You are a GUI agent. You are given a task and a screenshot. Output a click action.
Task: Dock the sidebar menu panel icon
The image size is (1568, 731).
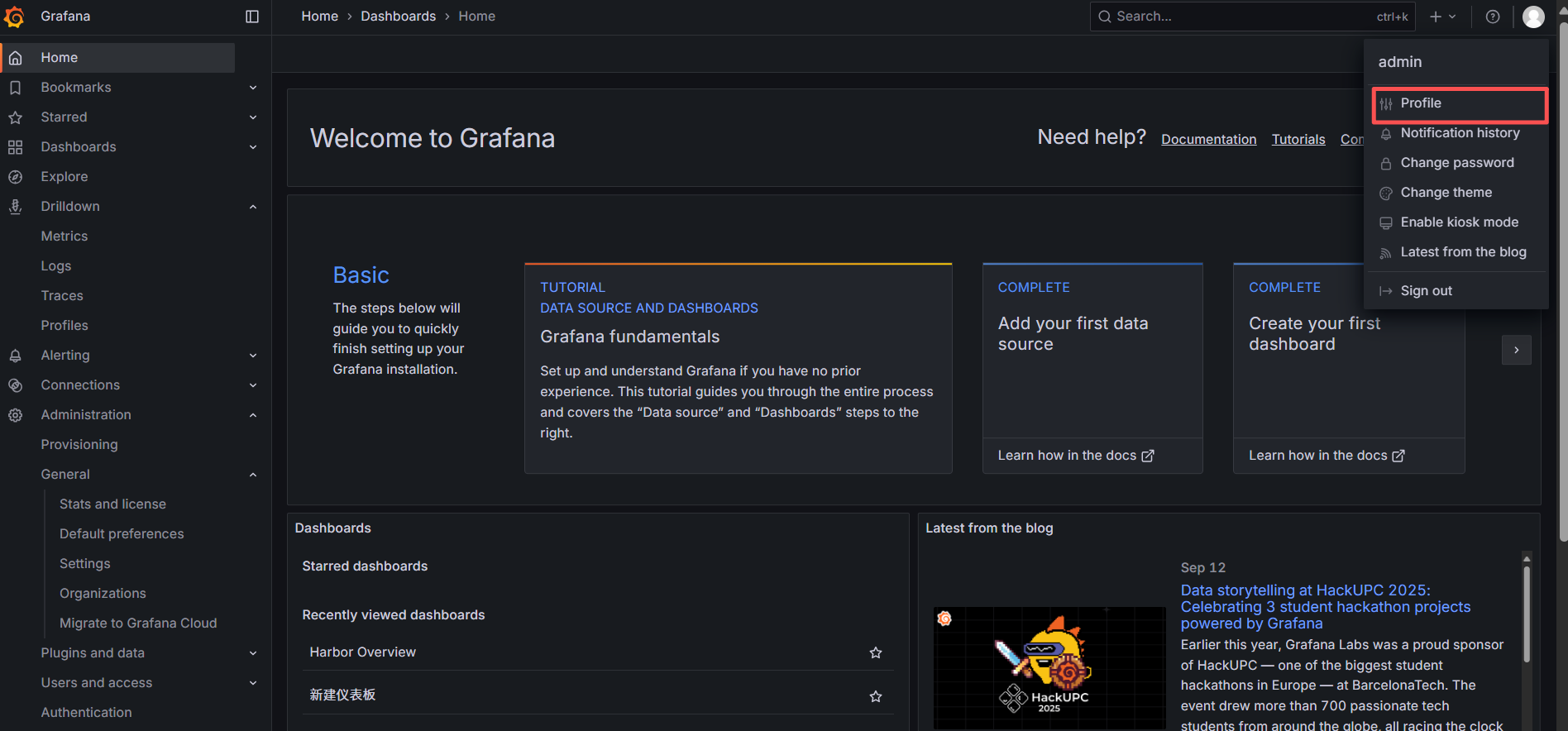252,17
